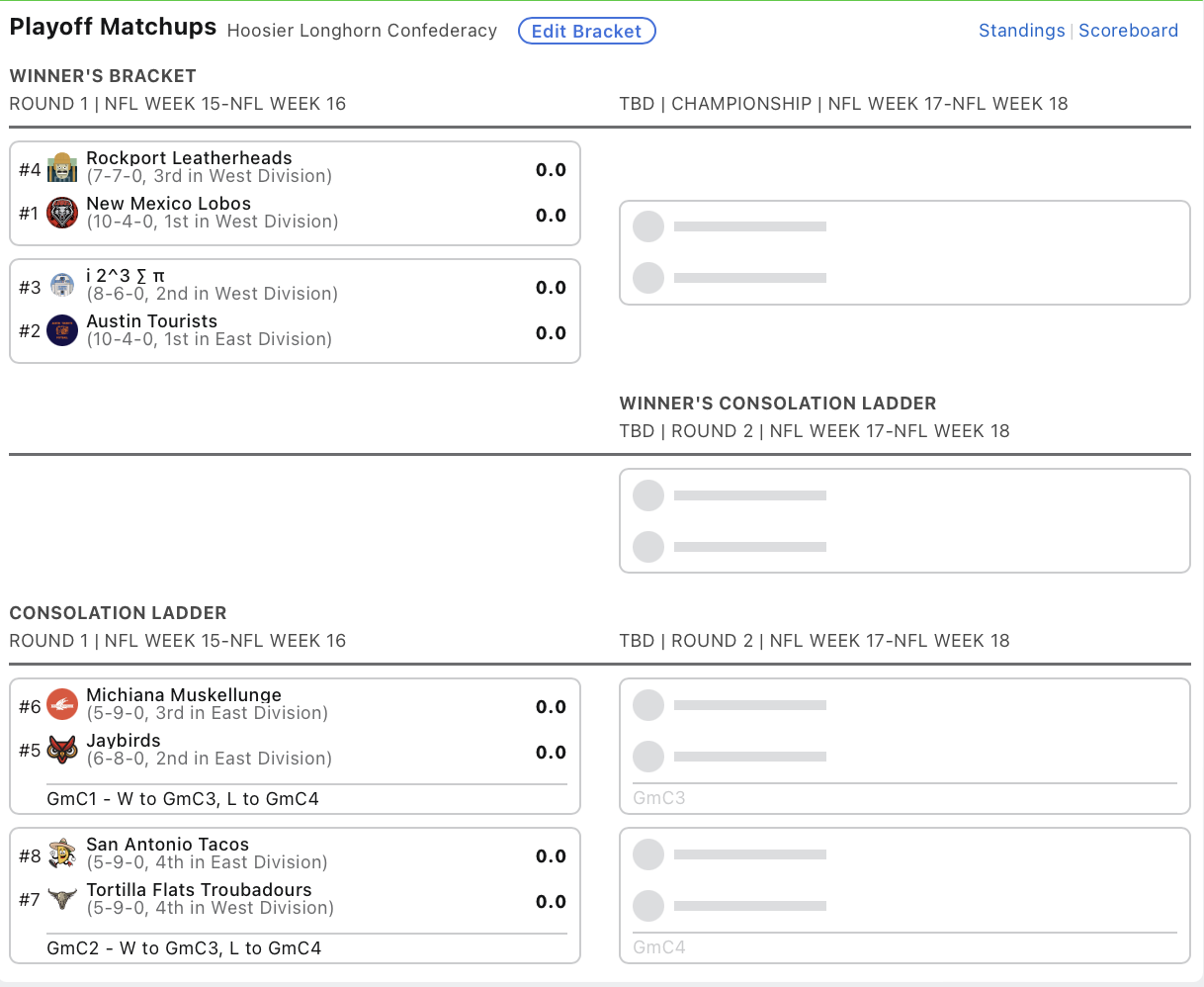Click the Michiana Muskellunge team logo

pyautogui.click(x=62, y=705)
